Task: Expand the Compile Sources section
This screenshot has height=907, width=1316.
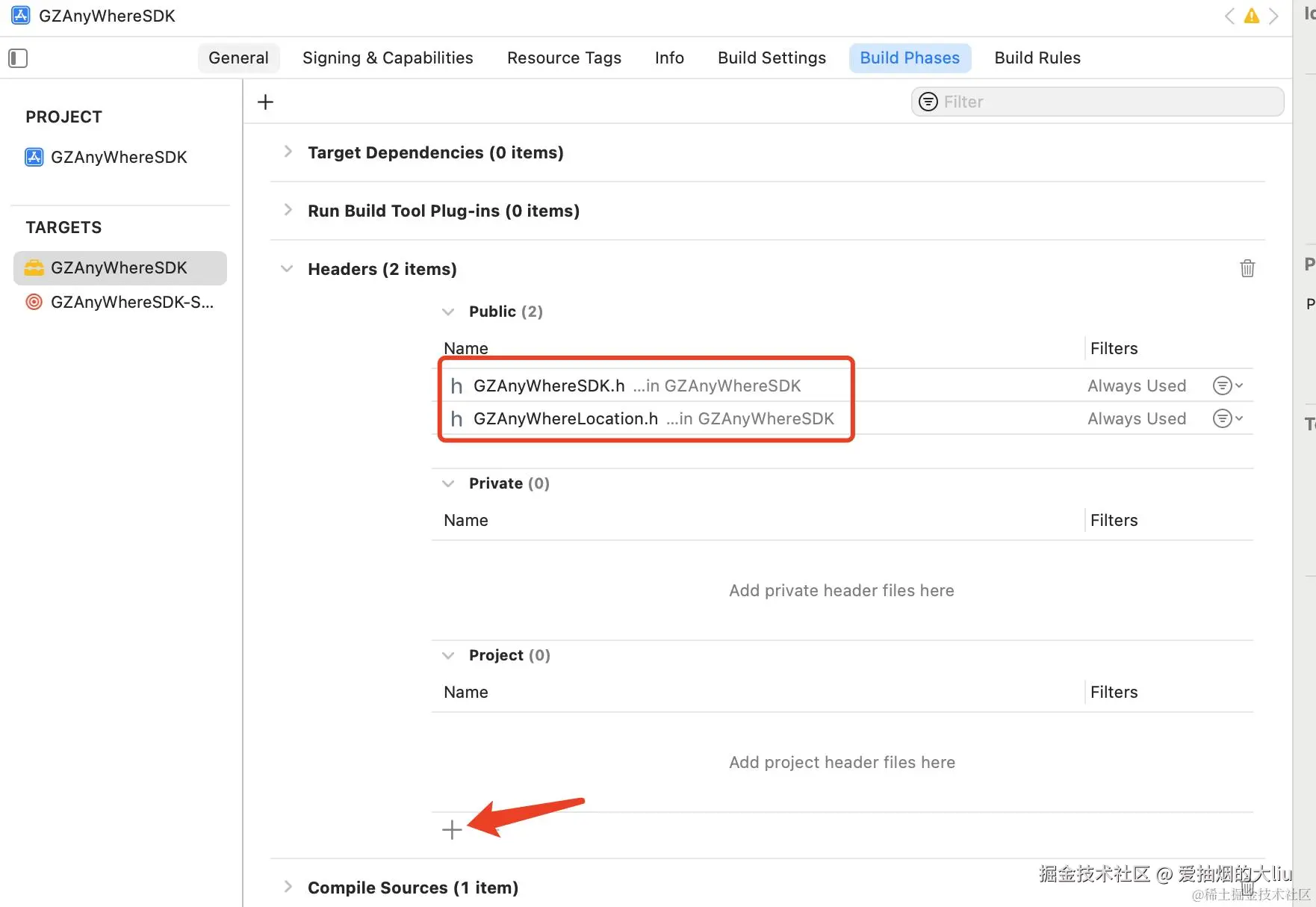Action: (x=288, y=887)
